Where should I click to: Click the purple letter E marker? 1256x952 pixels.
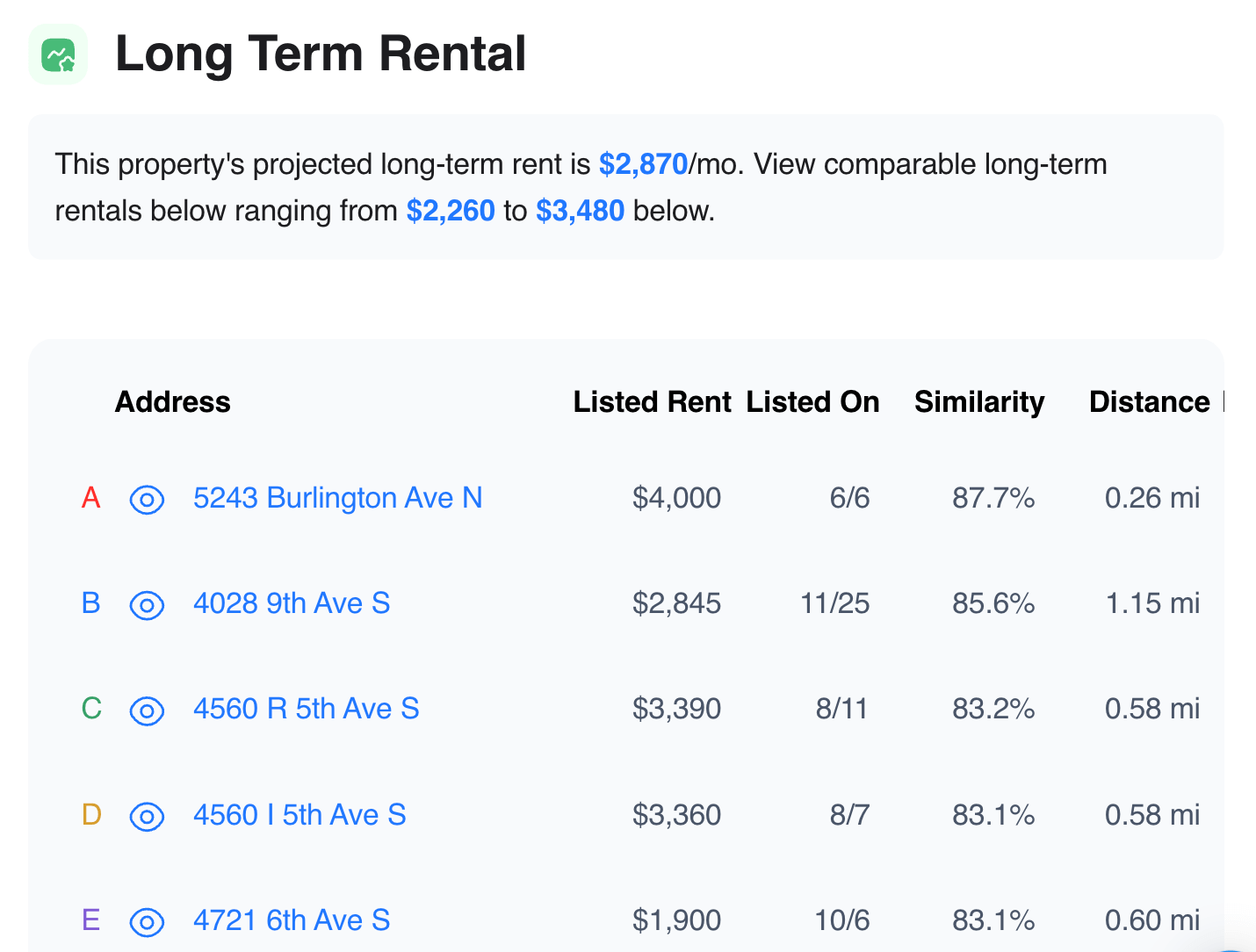pos(90,920)
